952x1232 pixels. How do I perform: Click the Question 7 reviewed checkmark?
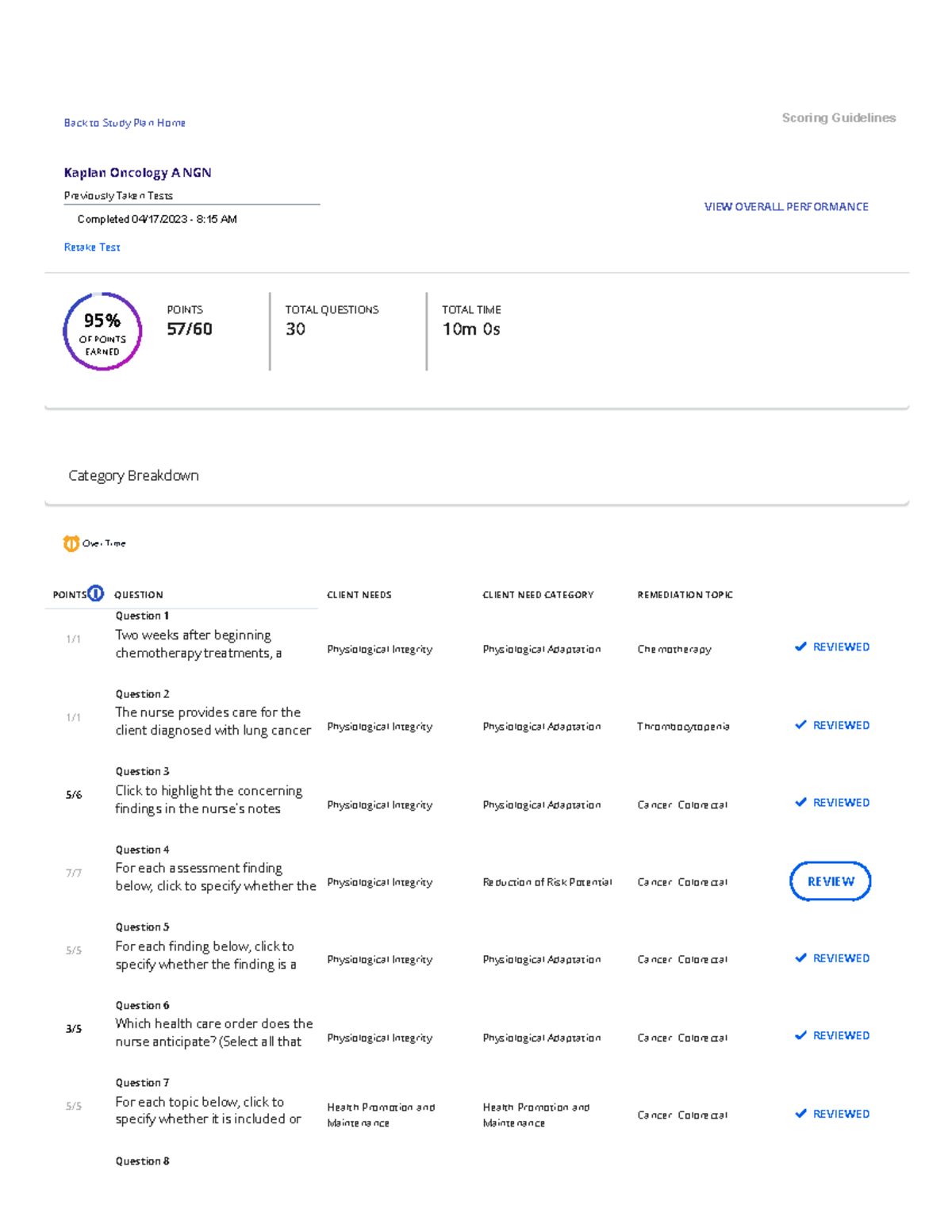(x=800, y=1114)
